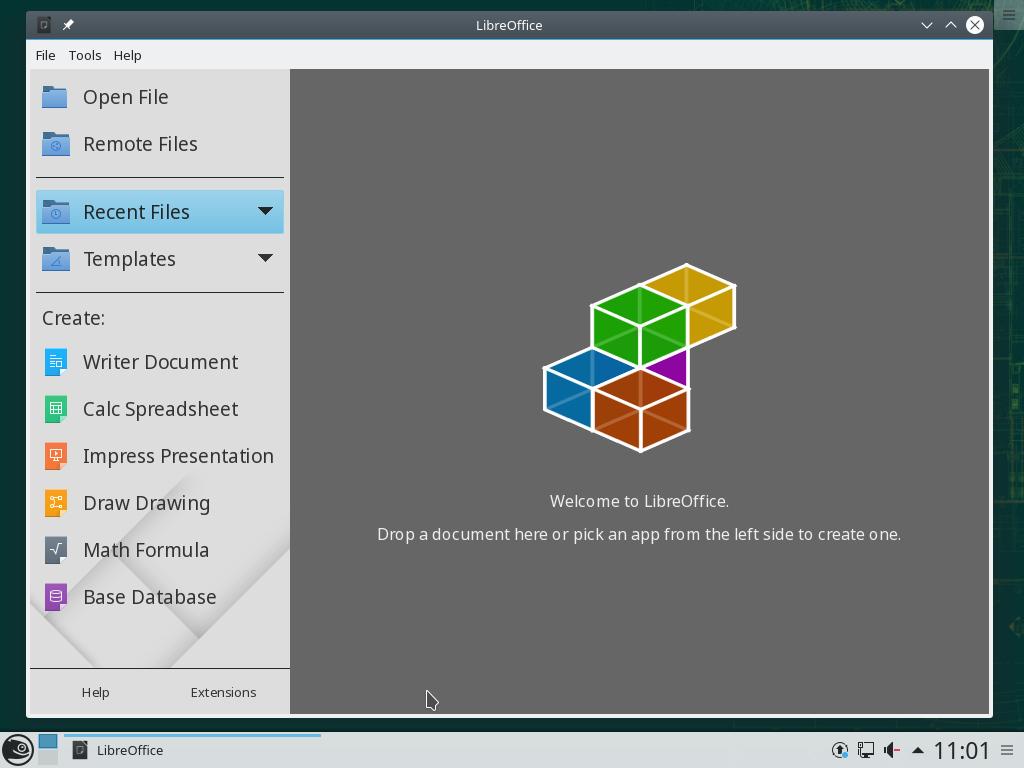Click the Help button at the bottom

[96, 691]
